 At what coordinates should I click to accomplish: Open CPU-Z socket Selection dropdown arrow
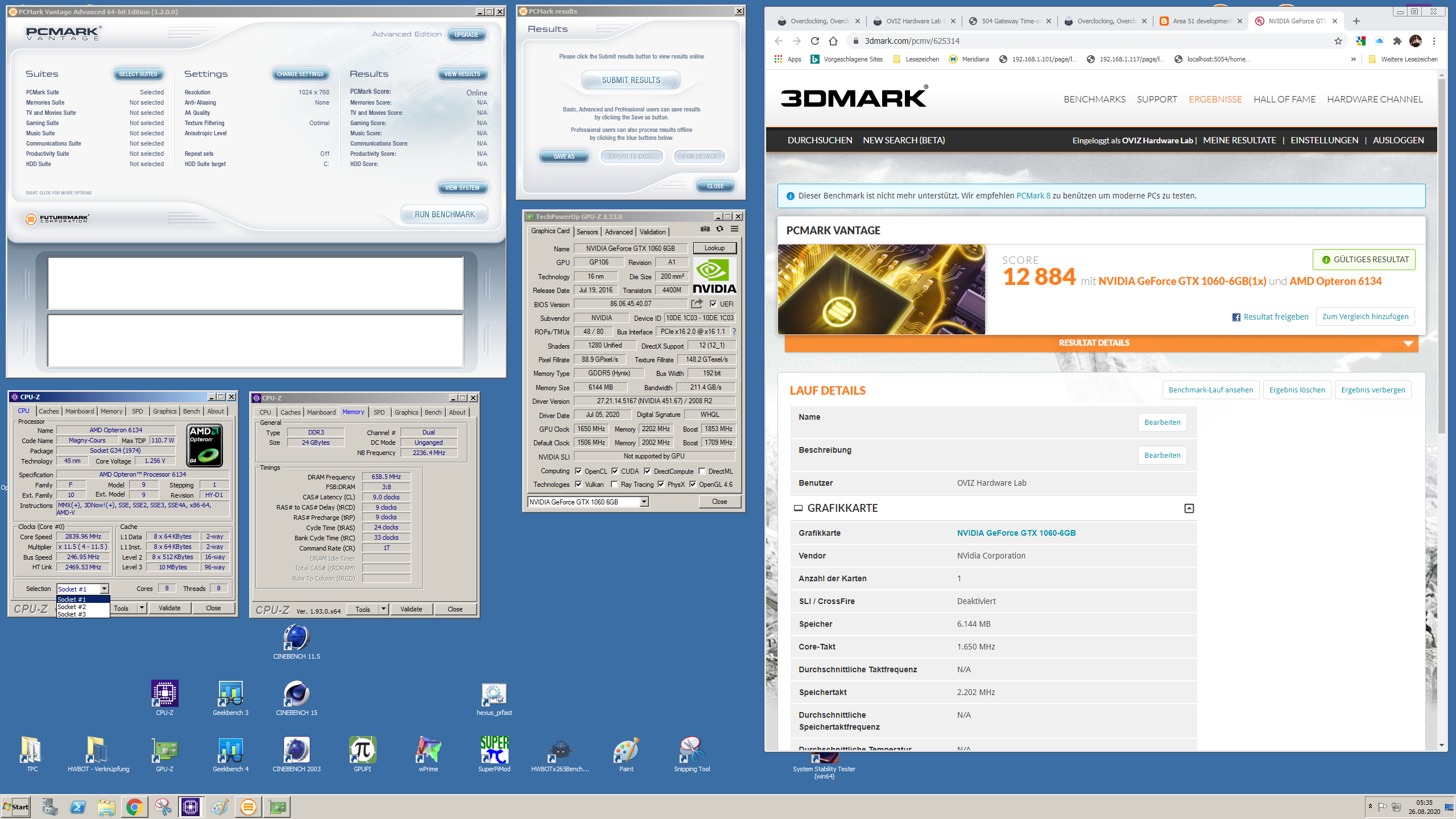[x=104, y=589]
